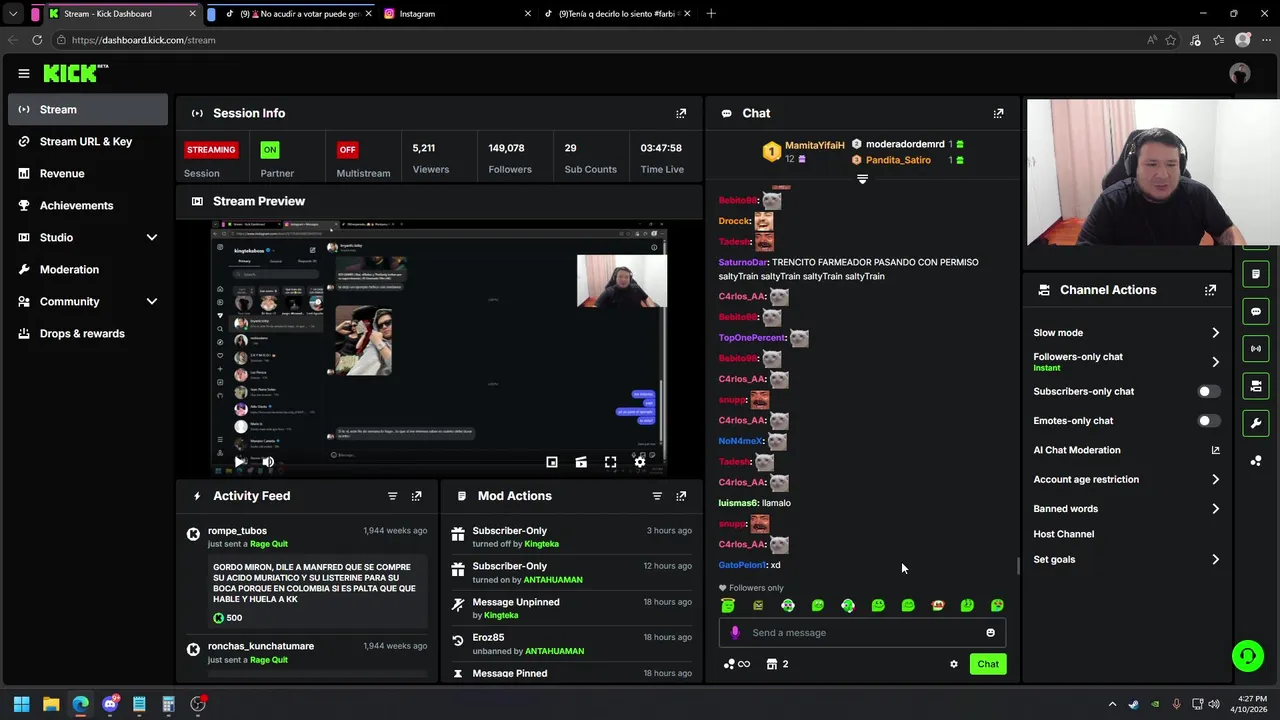
Task: Open Slow mode options
Action: coord(1126,333)
